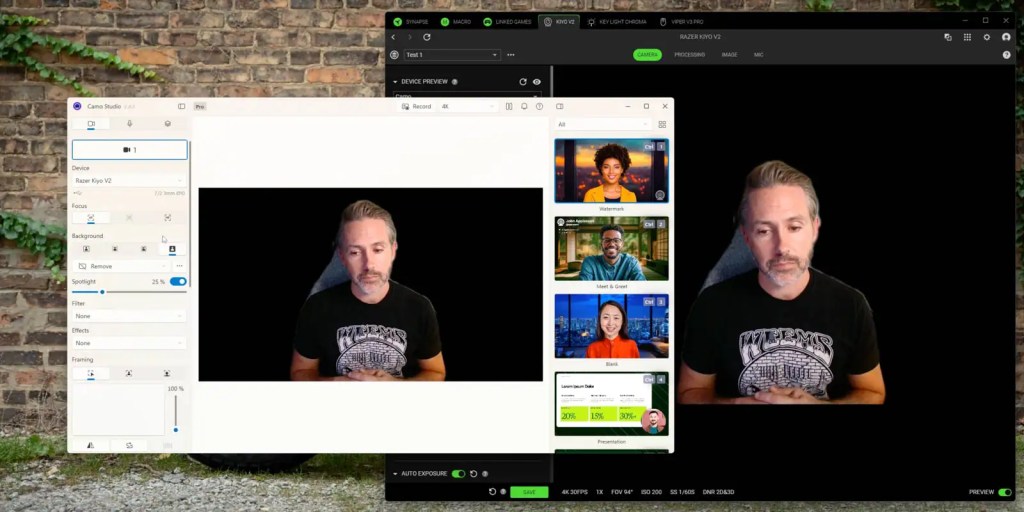Open the Razer Kiyo V2 device dropdown
This screenshot has height=512, width=1024.
(x=128, y=181)
